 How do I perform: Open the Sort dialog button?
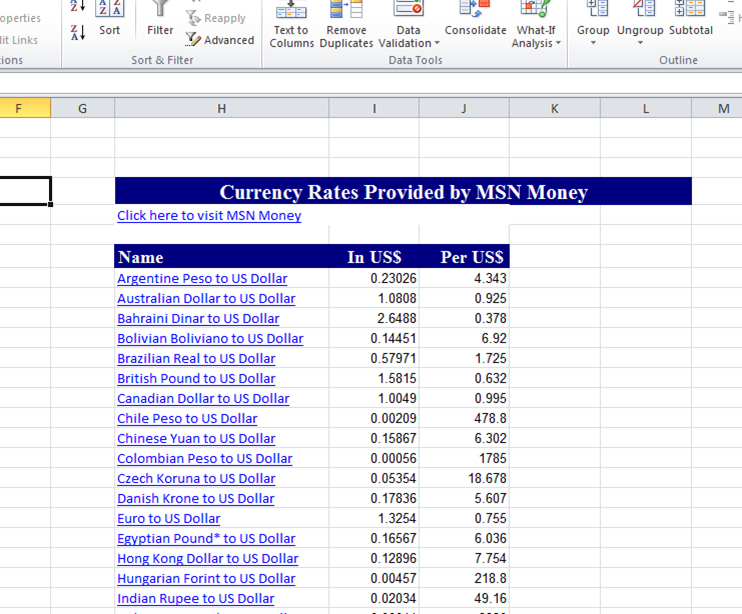click(x=109, y=19)
